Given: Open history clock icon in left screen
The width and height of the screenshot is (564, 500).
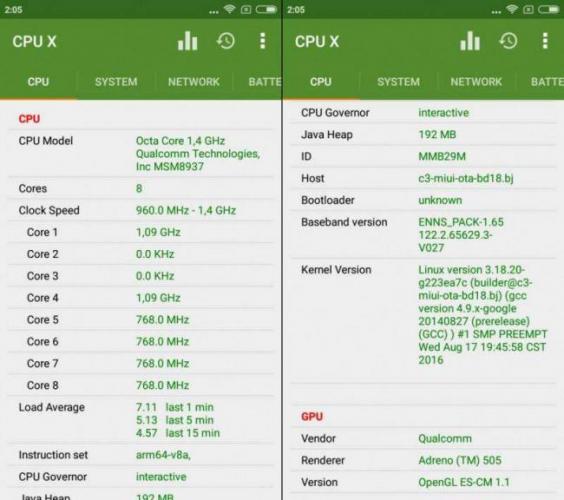Looking at the screenshot, I should point(226,41).
